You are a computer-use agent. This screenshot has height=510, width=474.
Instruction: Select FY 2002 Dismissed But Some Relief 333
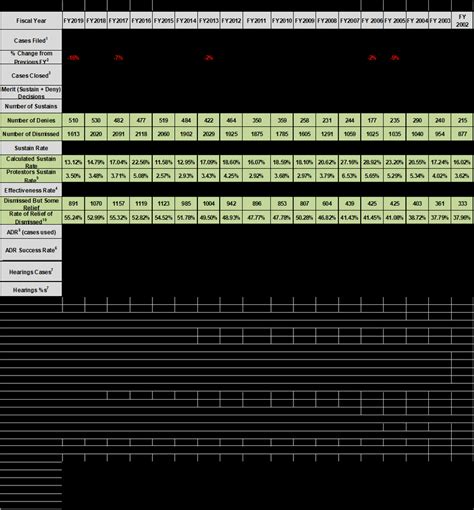click(462, 203)
